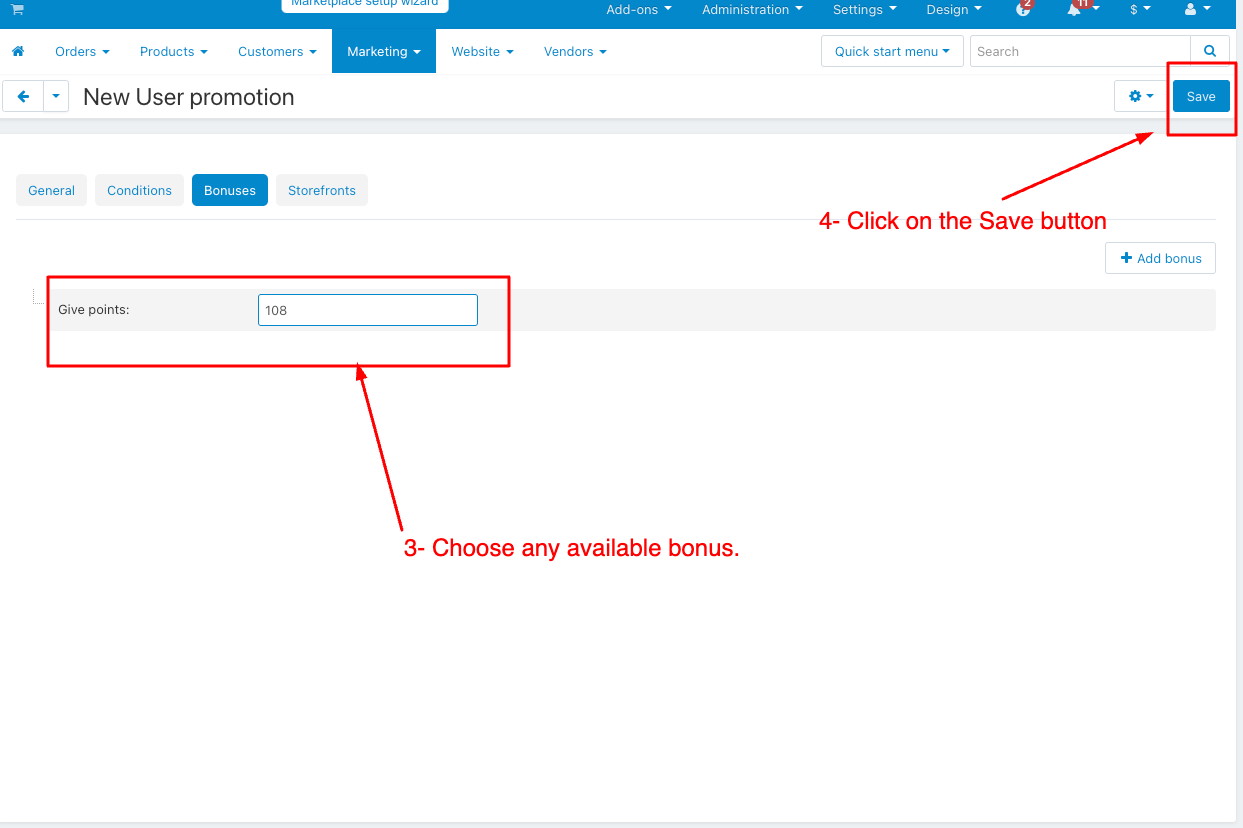Click into the Search text box
Image resolution: width=1243 pixels, height=828 pixels.
tap(1079, 51)
